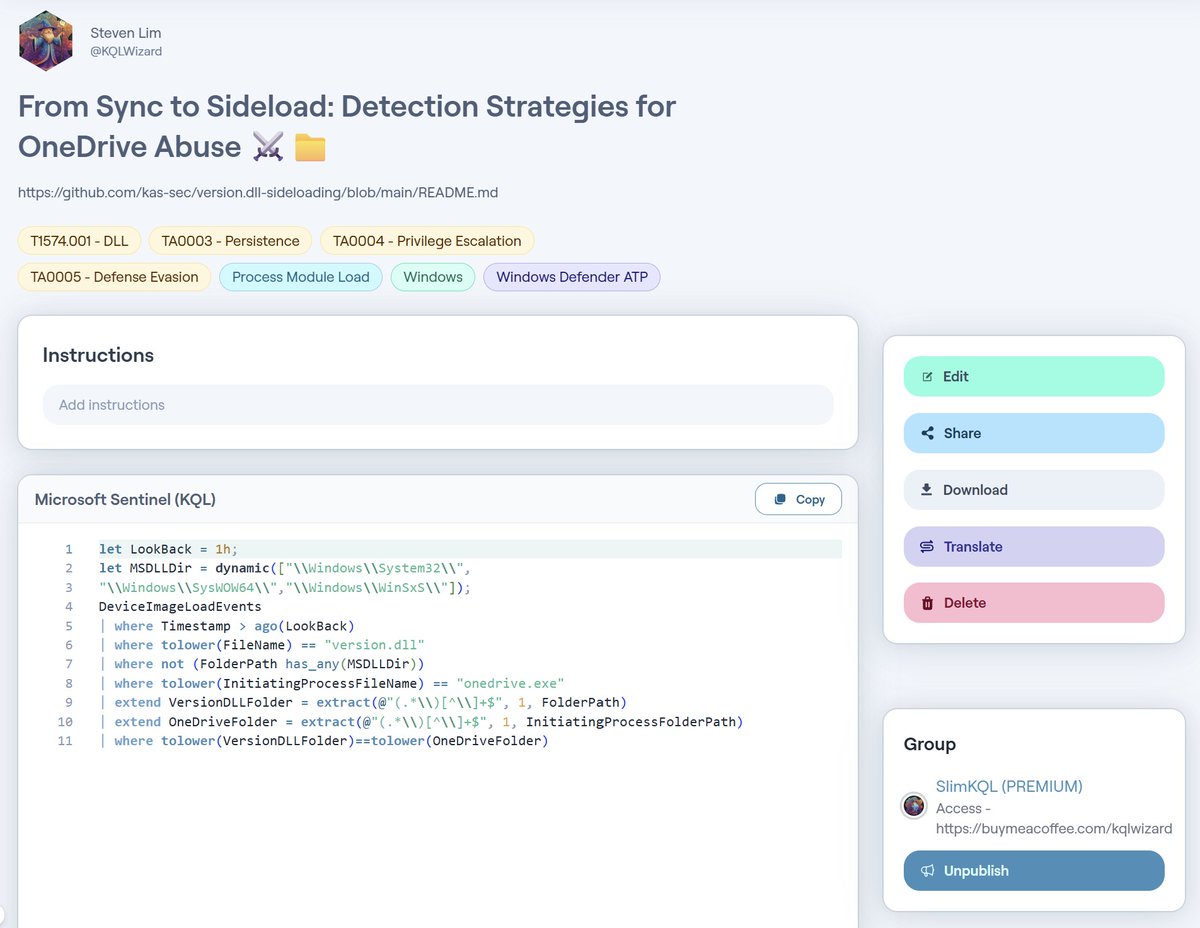The image size is (1200, 928).
Task: Click the Download button
Action: pyautogui.click(x=1034, y=490)
